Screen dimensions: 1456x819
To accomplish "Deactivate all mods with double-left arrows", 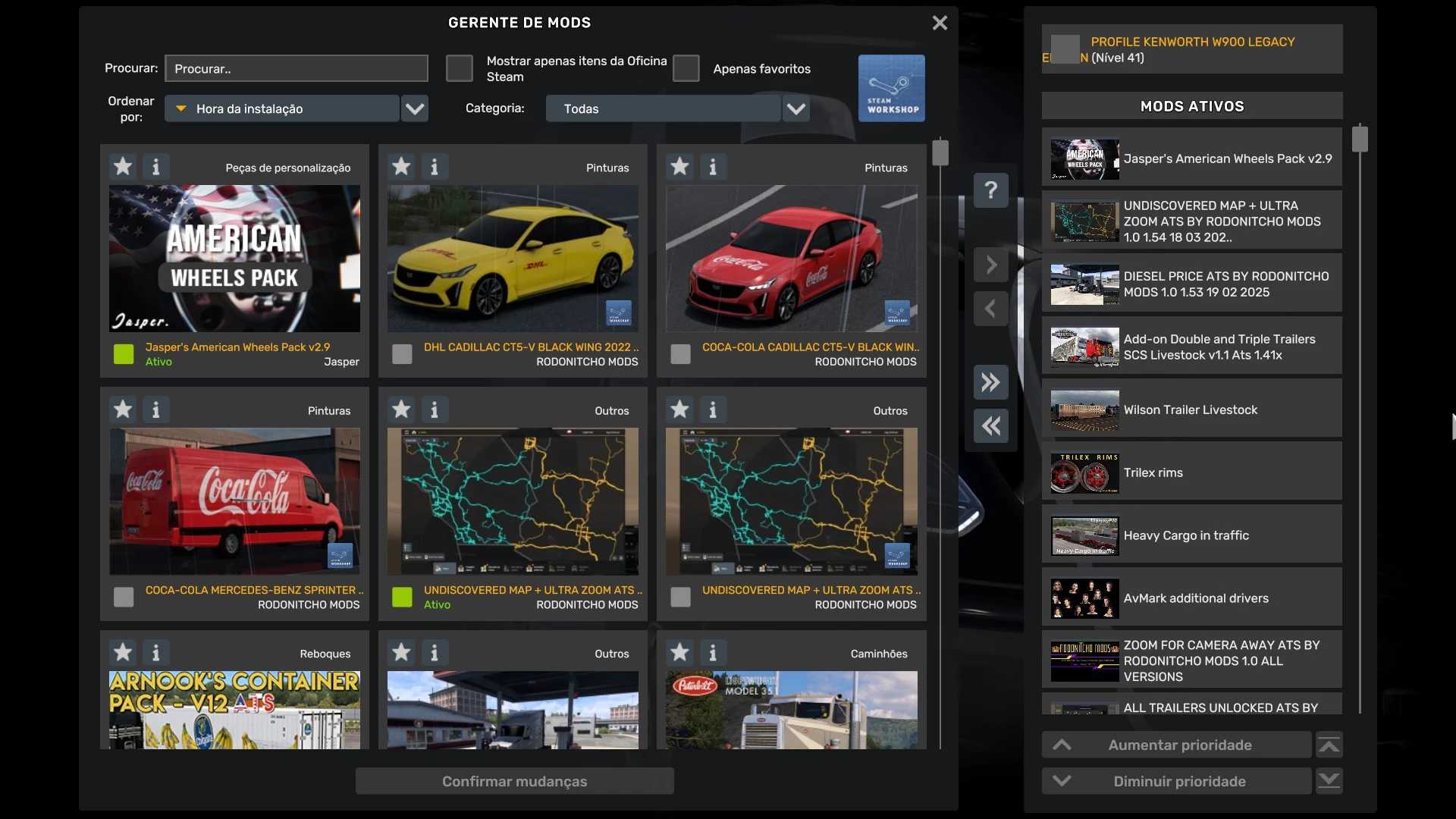I will (x=990, y=426).
